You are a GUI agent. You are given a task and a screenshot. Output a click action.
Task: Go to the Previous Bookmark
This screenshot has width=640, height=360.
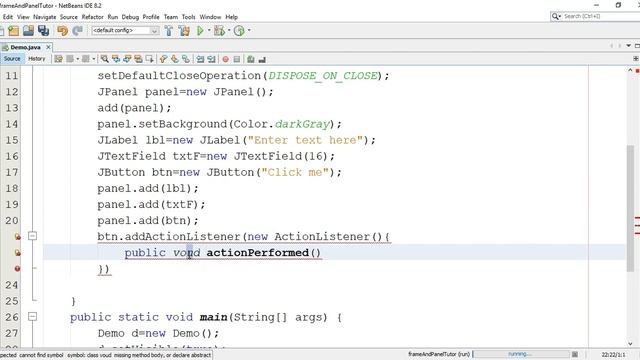coord(163,59)
